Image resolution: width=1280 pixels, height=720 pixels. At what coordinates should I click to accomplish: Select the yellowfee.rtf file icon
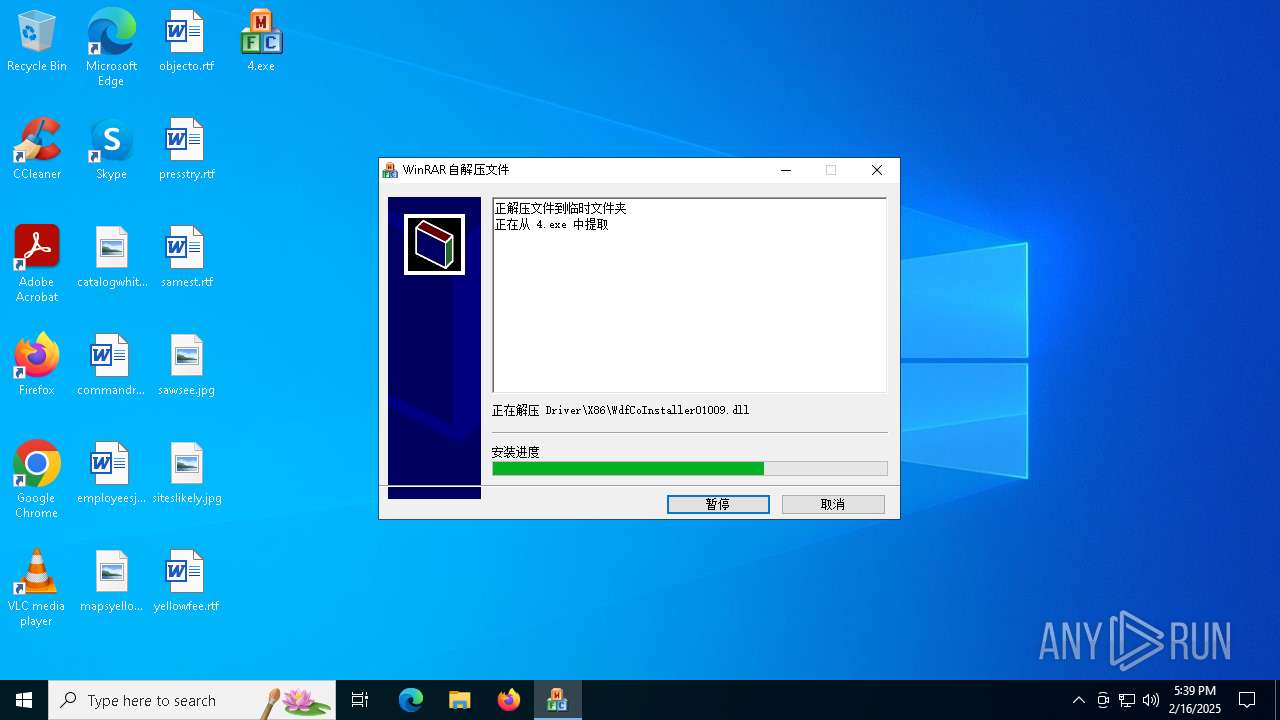point(186,581)
